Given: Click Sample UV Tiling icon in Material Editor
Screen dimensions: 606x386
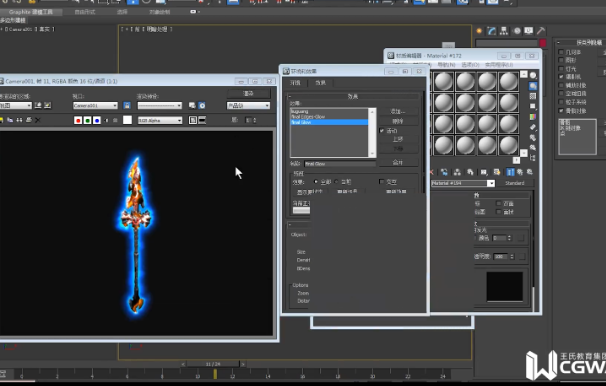Looking at the screenshot, I should (x=533, y=106).
